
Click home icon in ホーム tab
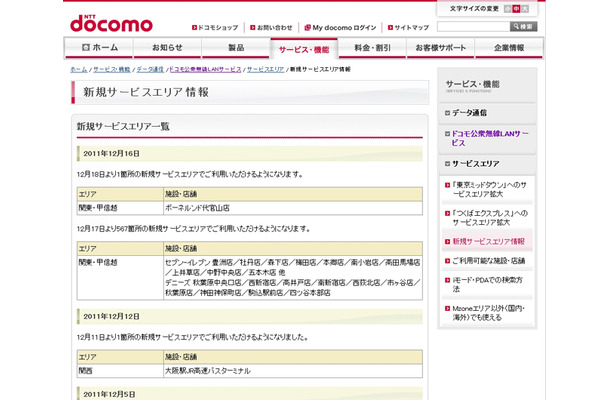tap(86, 47)
